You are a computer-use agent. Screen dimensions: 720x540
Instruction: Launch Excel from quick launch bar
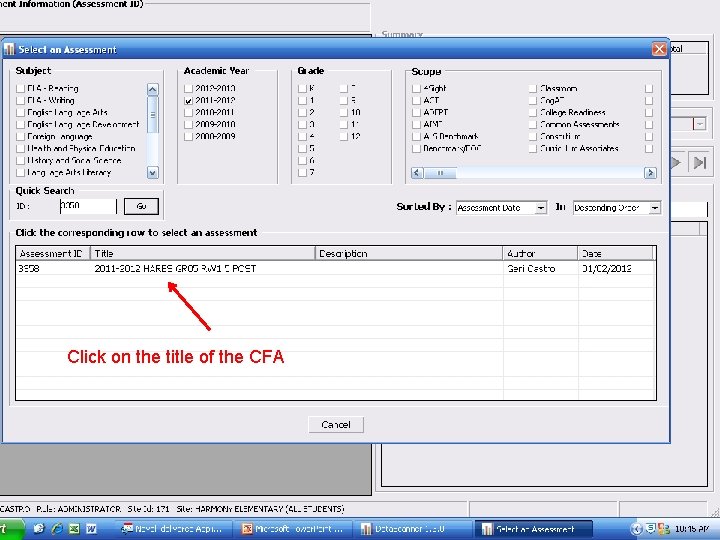click(x=74, y=529)
